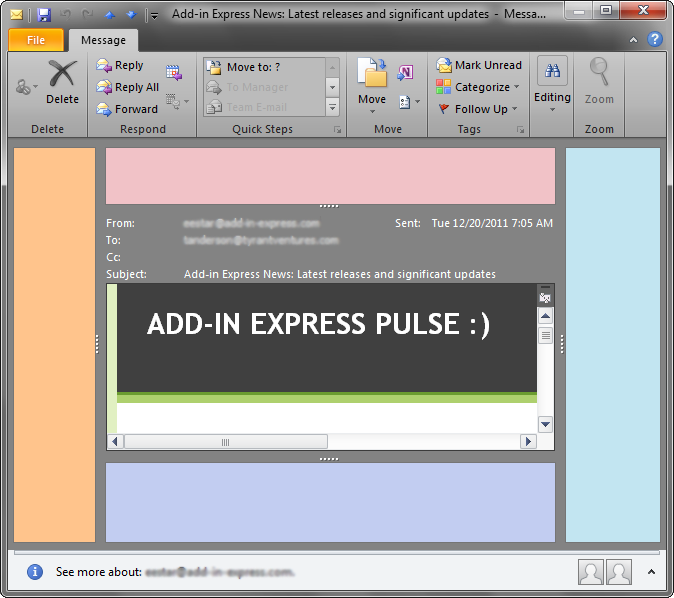This screenshot has width=674, height=598.
Task: Click the orange left add-in region
Action: 55,345
